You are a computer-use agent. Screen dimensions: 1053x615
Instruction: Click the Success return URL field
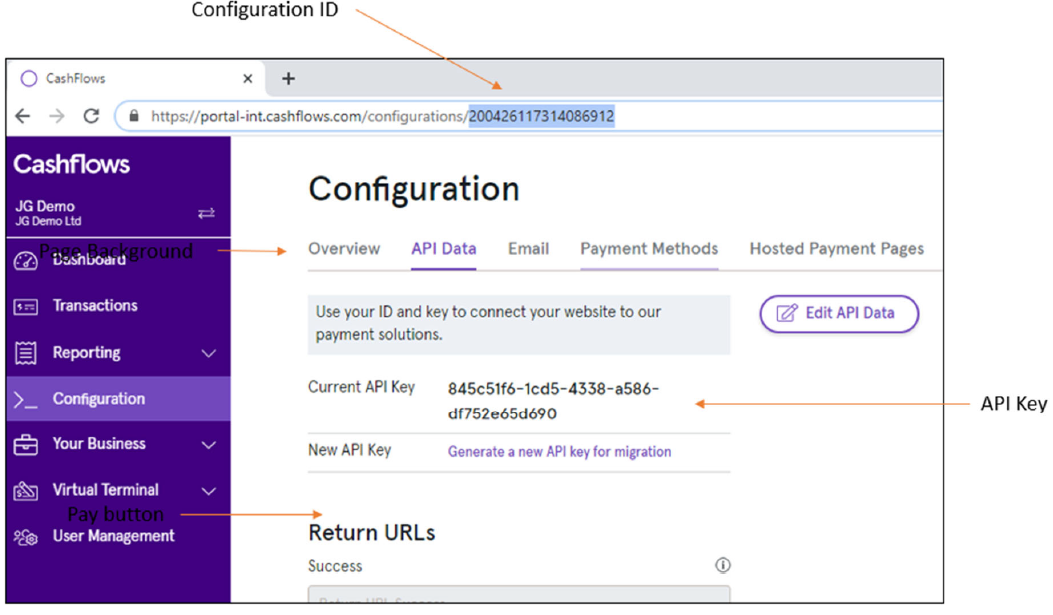click(x=519, y=594)
